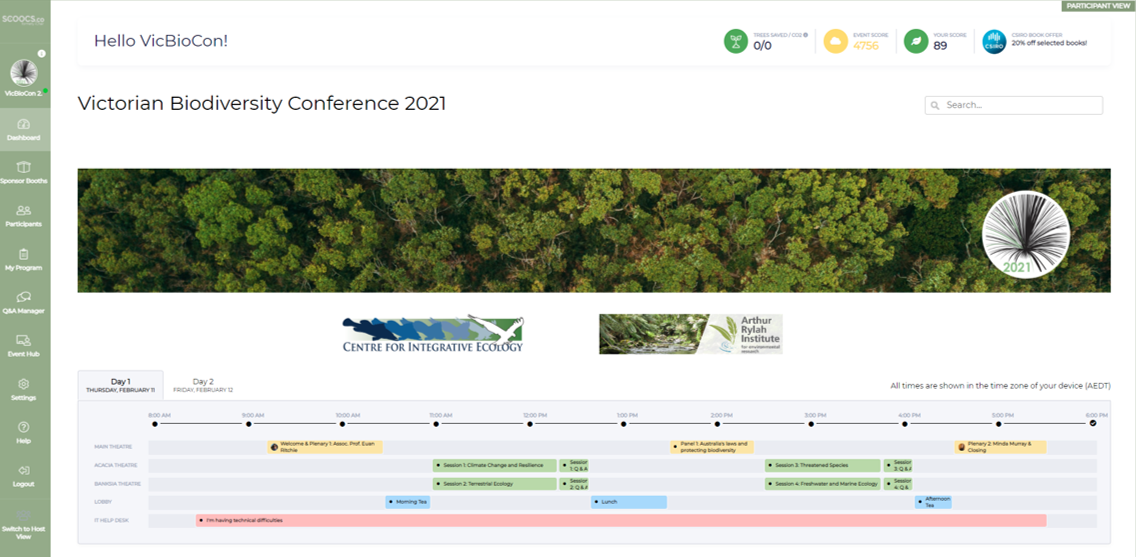Screen dimensions: 1136x557
Task: Click the Victorian Biodiversity Conference 2021 heading
Action: pos(262,104)
